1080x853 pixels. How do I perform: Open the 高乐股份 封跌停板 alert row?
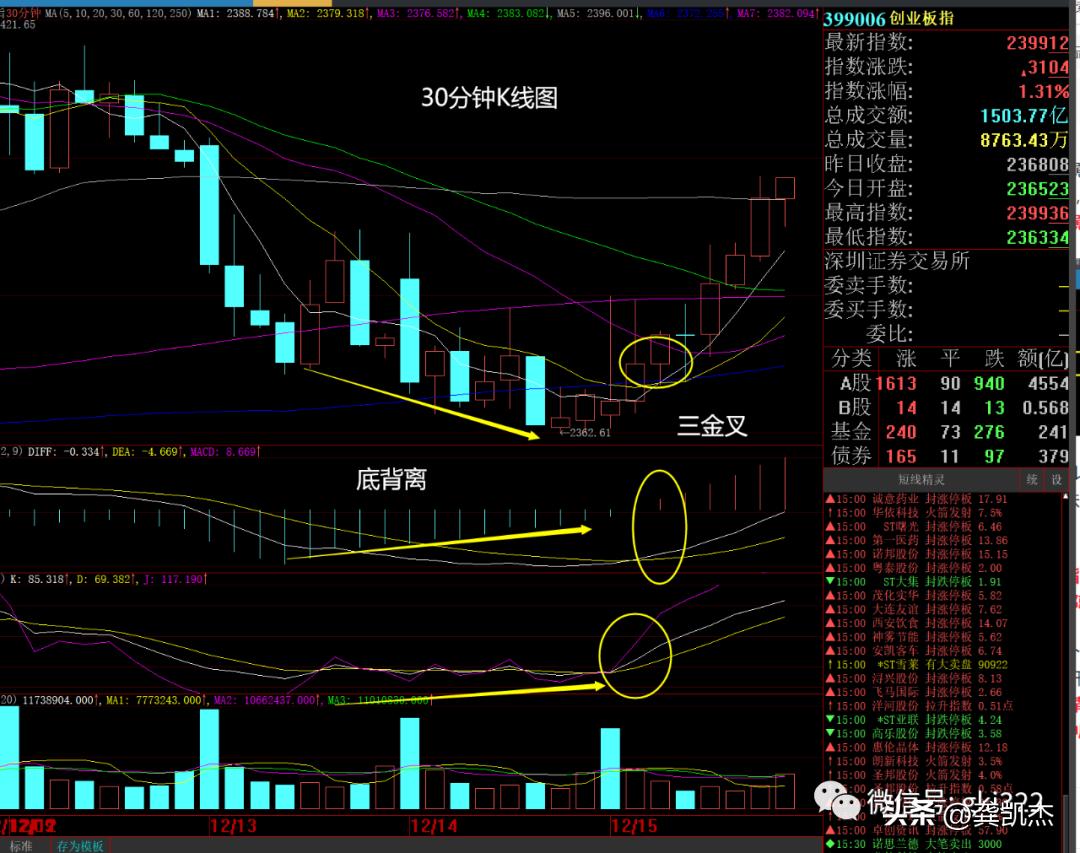tap(915, 733)
